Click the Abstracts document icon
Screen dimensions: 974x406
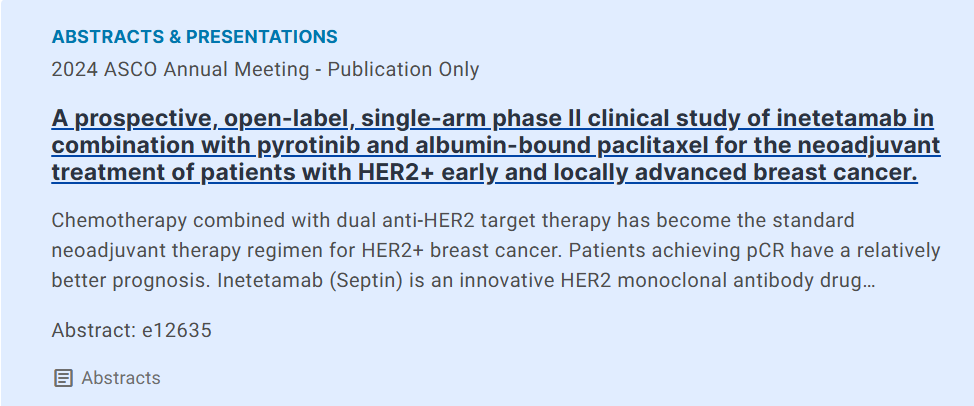[x=63, y=378]
